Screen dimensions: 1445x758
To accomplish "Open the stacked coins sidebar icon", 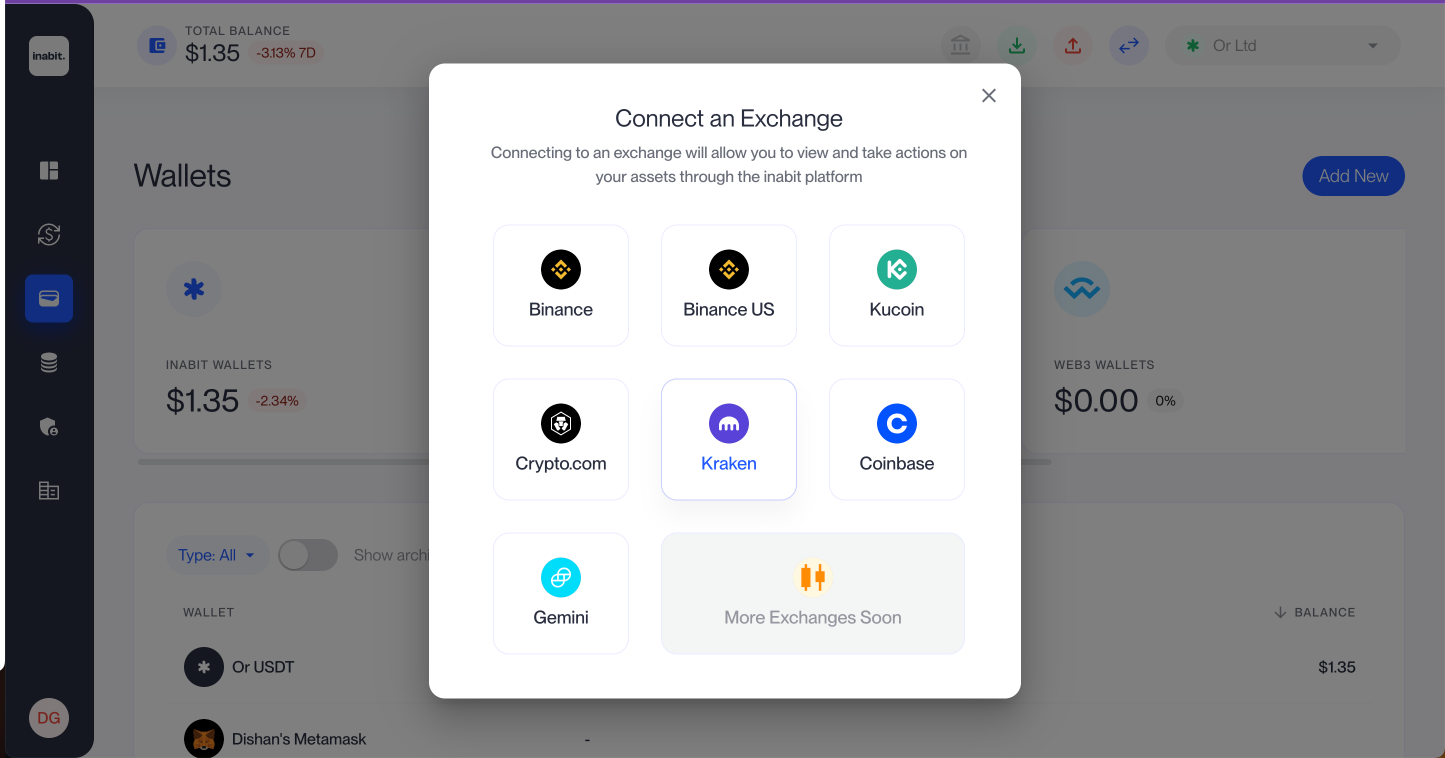I will click(x=49, y=363).
